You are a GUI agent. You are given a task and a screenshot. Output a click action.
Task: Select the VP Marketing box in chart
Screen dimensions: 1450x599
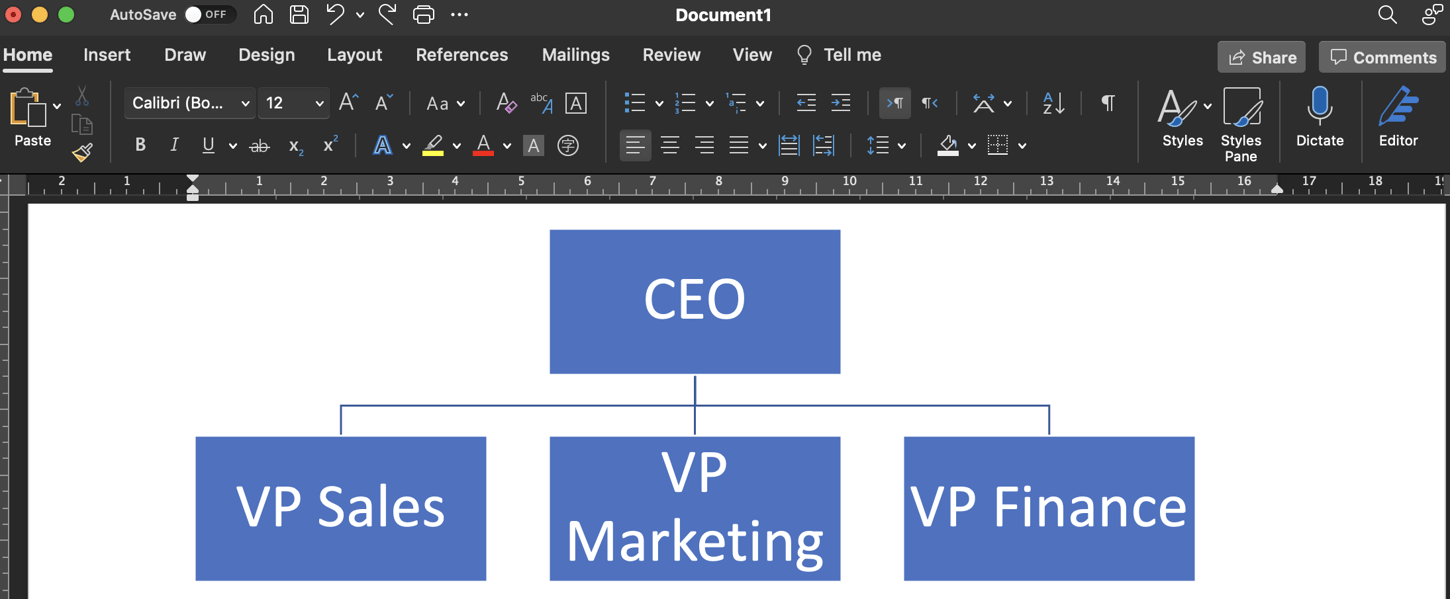(x=695, y=509)
